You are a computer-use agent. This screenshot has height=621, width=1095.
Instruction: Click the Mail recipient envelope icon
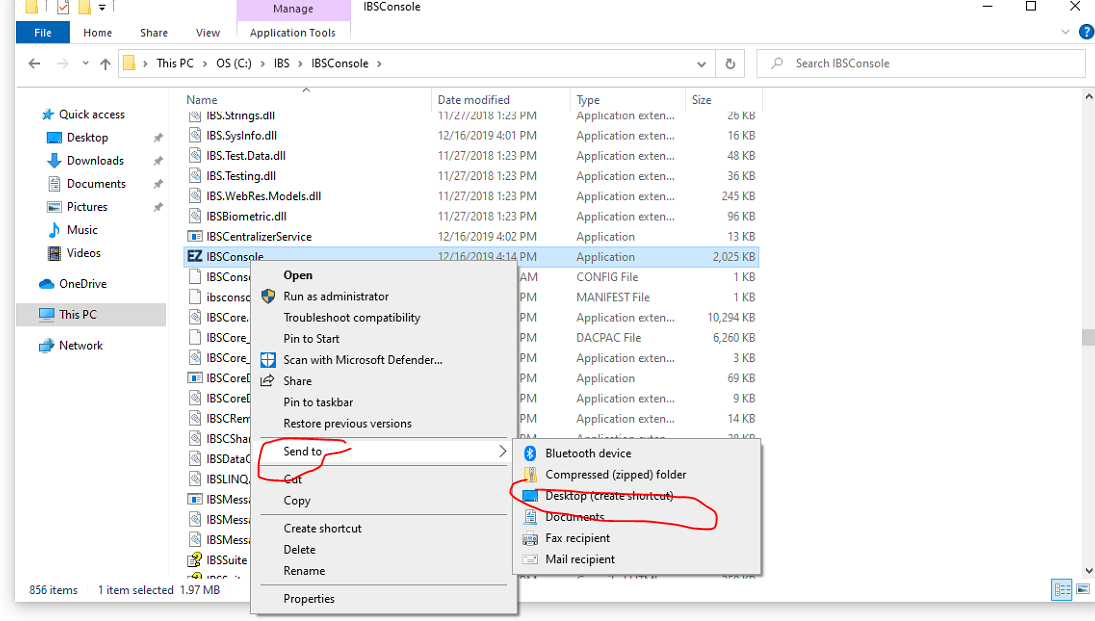click(531, 560)
